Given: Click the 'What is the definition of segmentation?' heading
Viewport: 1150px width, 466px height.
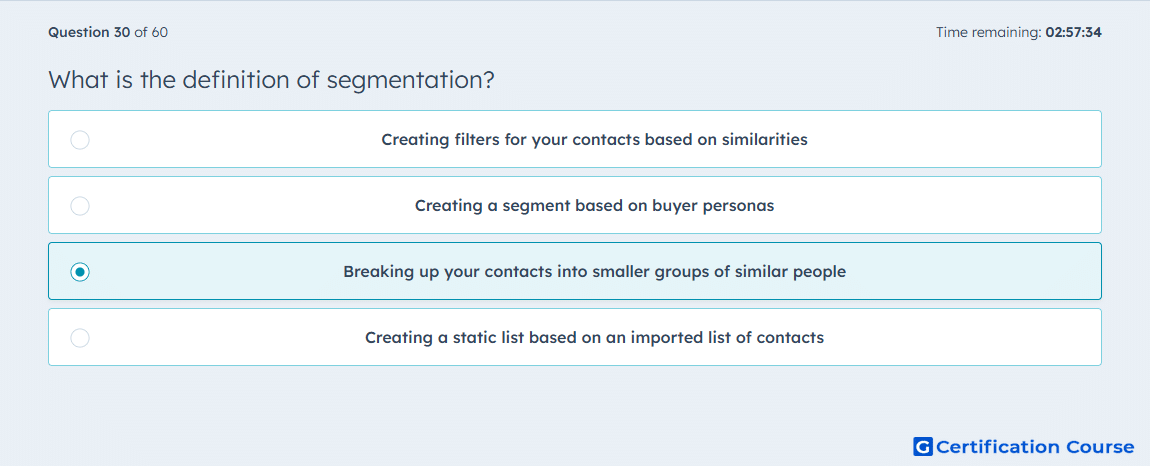Looking at the screenshot, I should 271,79.
